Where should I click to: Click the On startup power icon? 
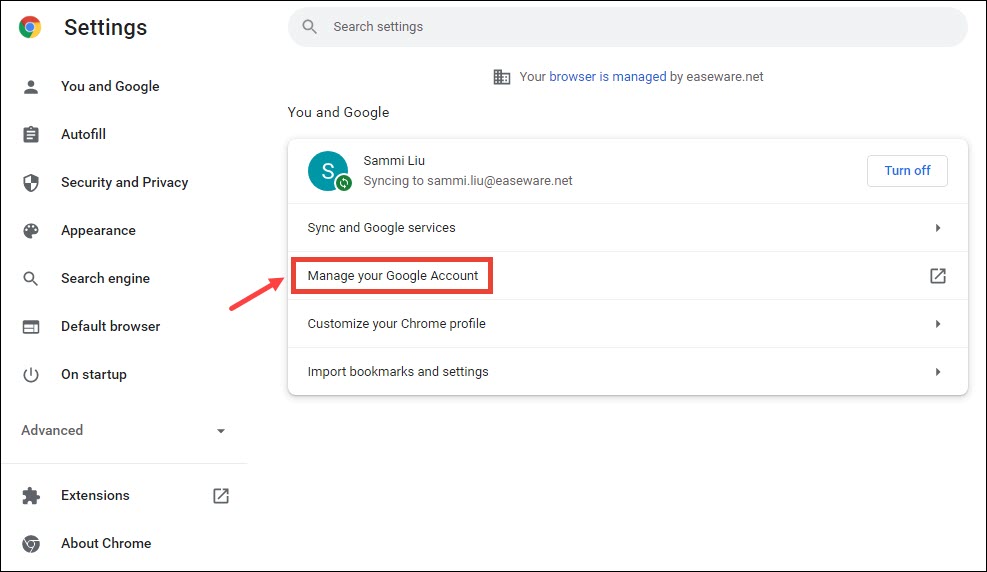tap(31, 375)
